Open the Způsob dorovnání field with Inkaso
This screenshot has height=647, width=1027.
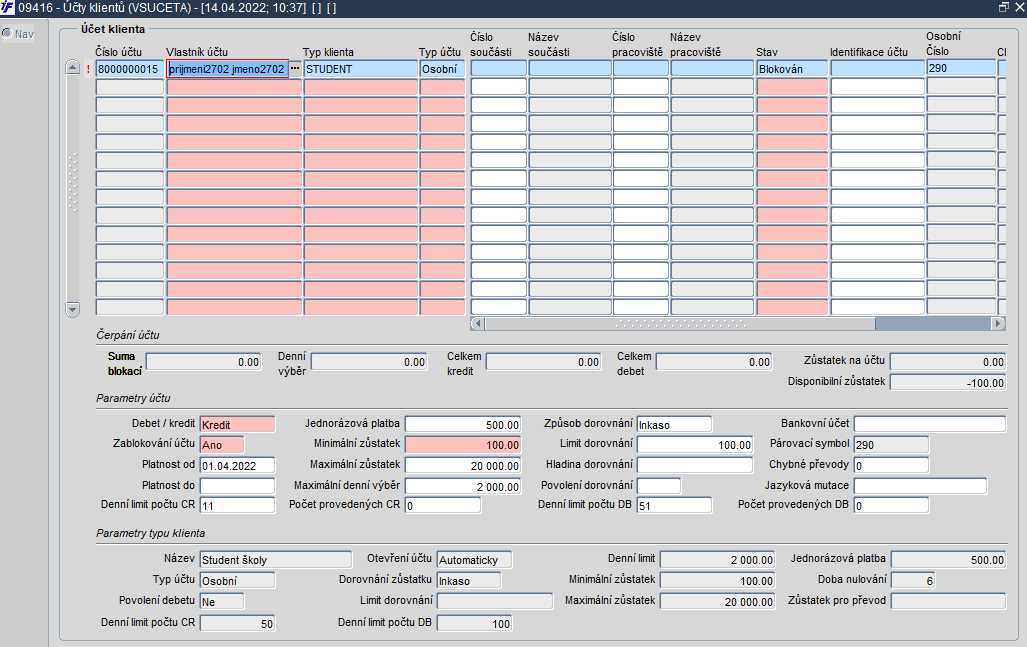coord(674,424)
